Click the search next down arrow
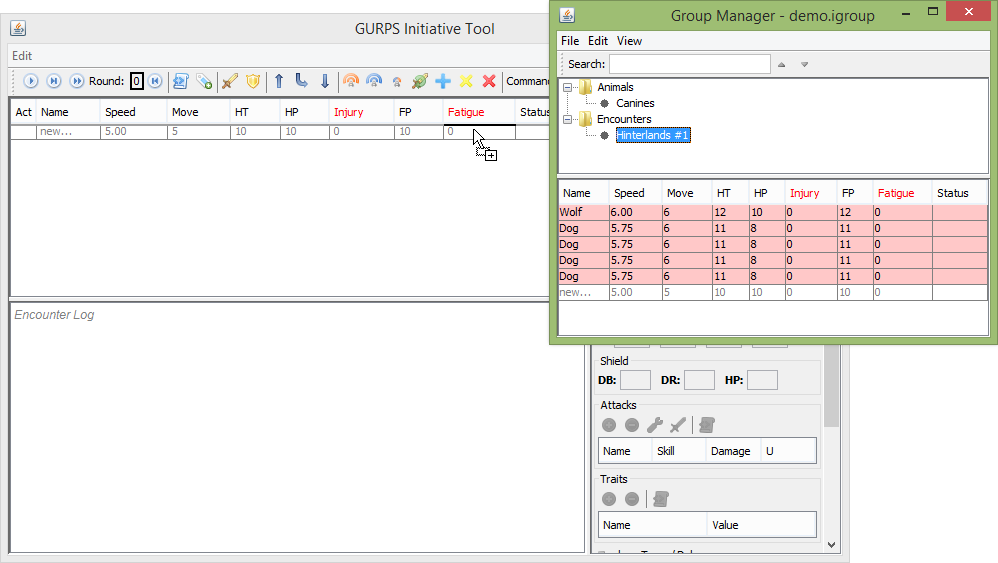Image resolution: width=998 pixels, height=563 pixels. [805, 64]
